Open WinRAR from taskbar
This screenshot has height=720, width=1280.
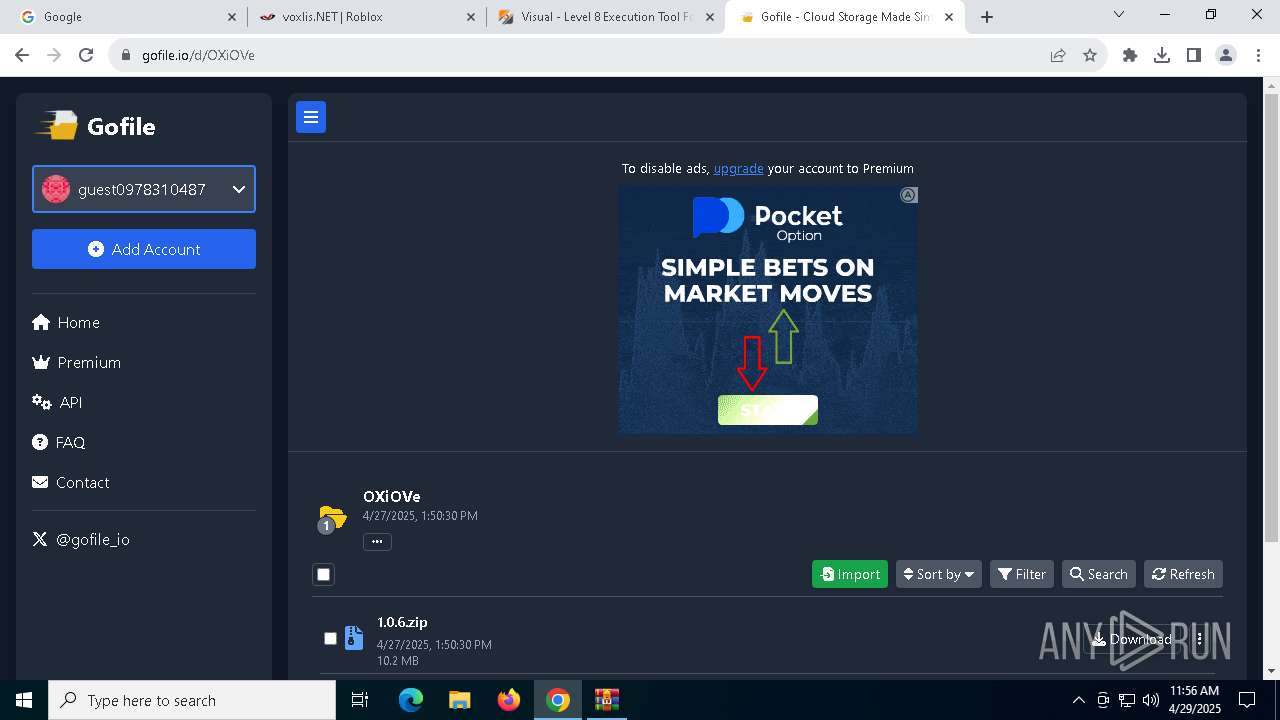(607, 700)
